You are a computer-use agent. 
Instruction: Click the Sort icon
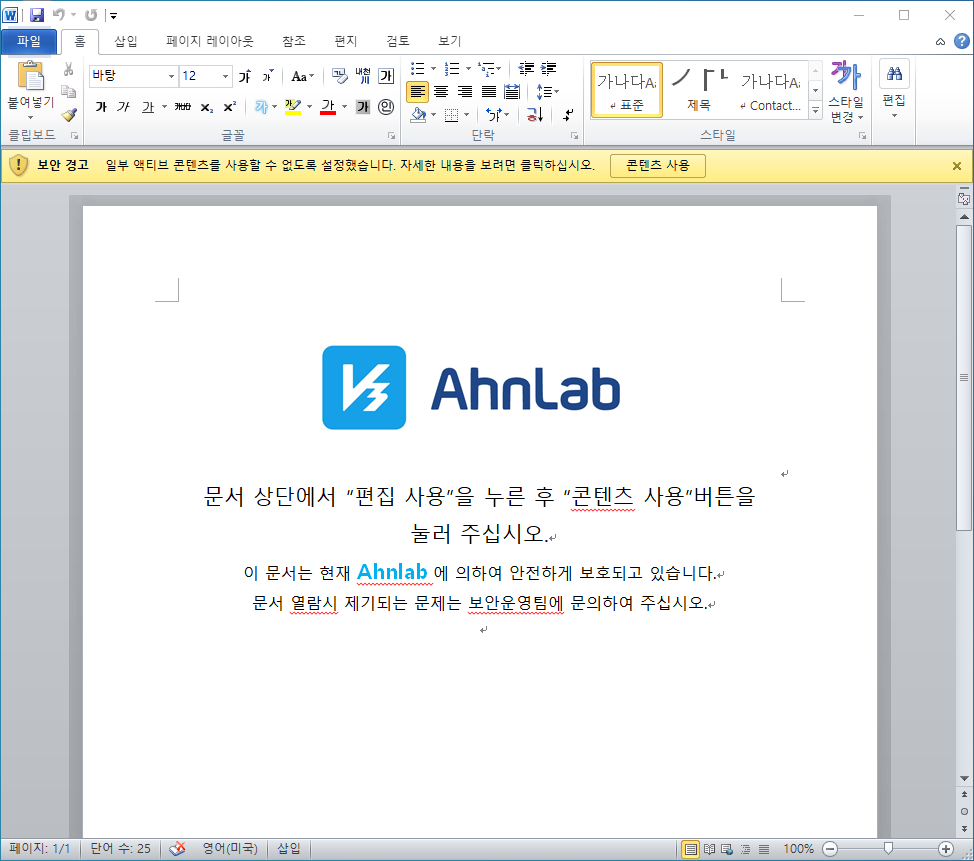(x=535, y=114)
